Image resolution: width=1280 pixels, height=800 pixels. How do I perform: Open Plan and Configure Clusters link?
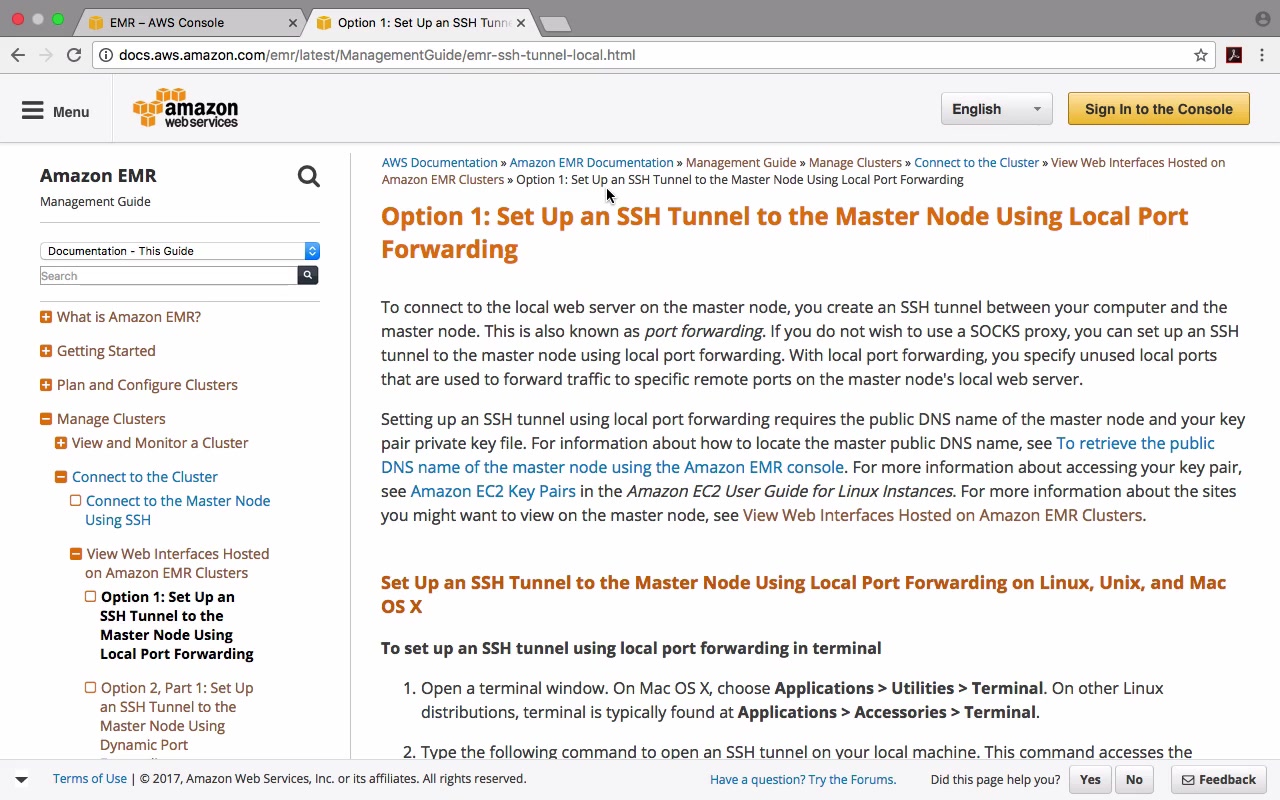147,385
